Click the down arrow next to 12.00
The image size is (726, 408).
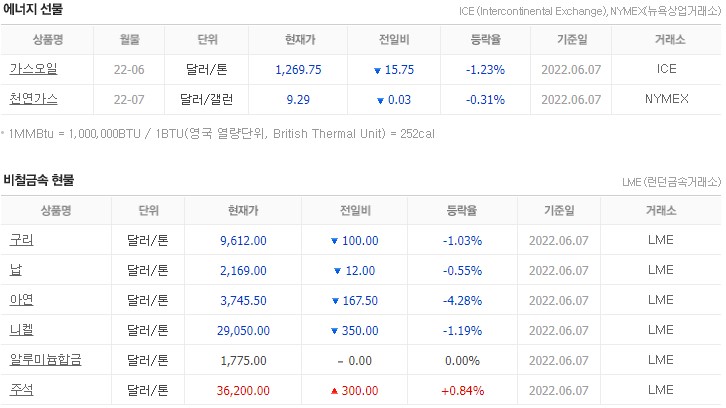(338, 271)
